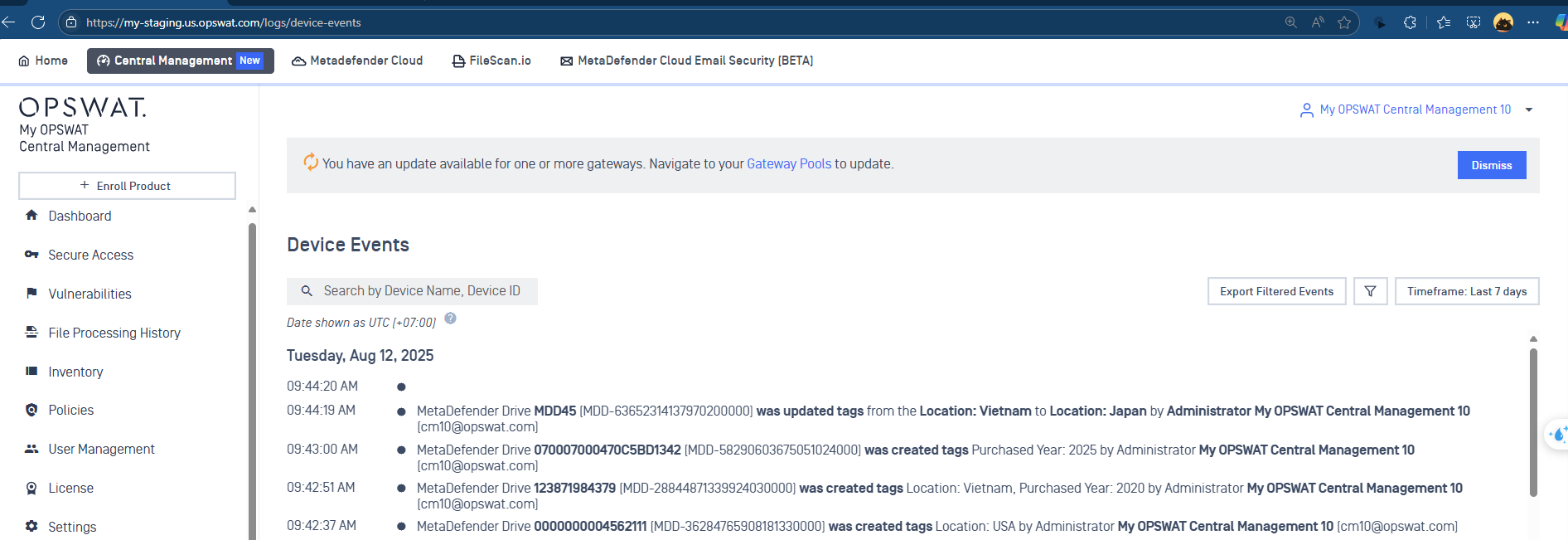
Task: Click the Inventory icon in the sidebar
Action: [31, 372]
